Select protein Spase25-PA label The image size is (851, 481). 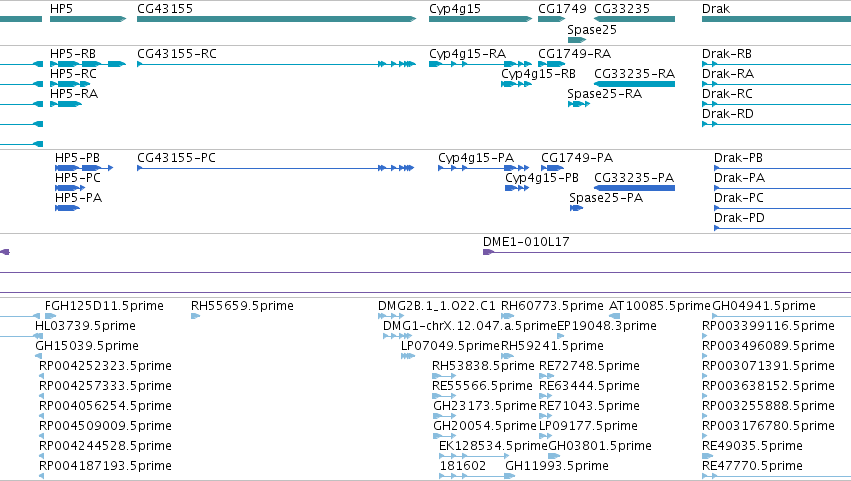[606, 198]
